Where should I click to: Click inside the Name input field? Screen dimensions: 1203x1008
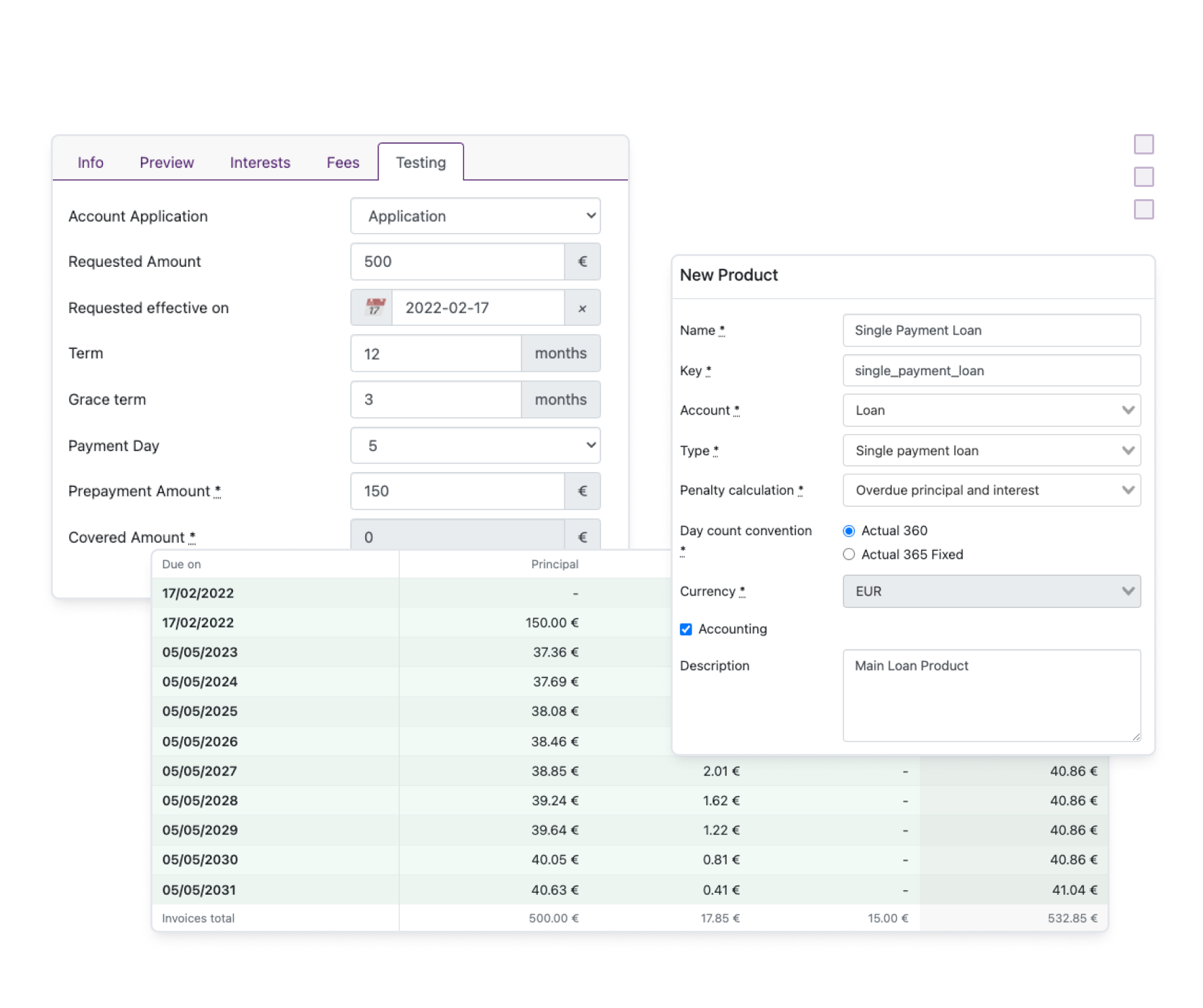(x=990, y=330)
